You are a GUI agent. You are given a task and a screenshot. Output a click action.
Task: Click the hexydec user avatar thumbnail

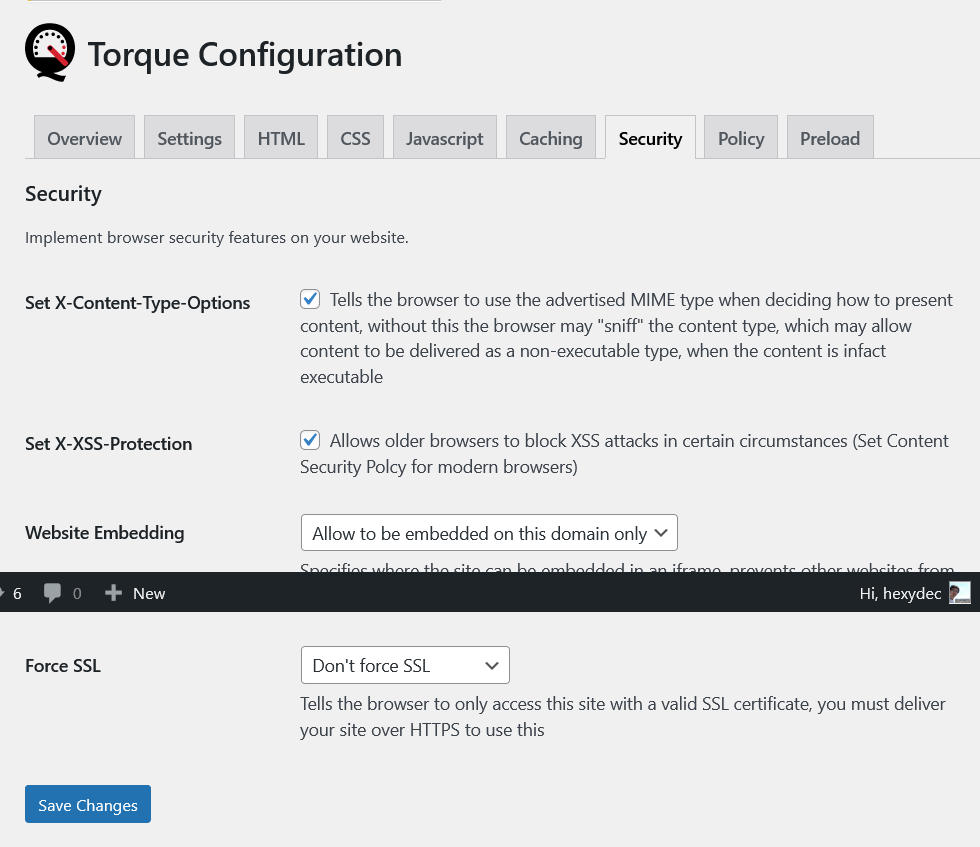[959, 593]
